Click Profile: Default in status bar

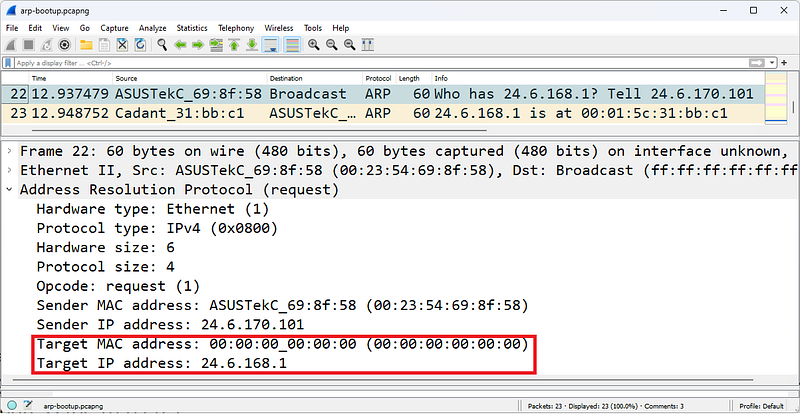(x=761, y=406)
